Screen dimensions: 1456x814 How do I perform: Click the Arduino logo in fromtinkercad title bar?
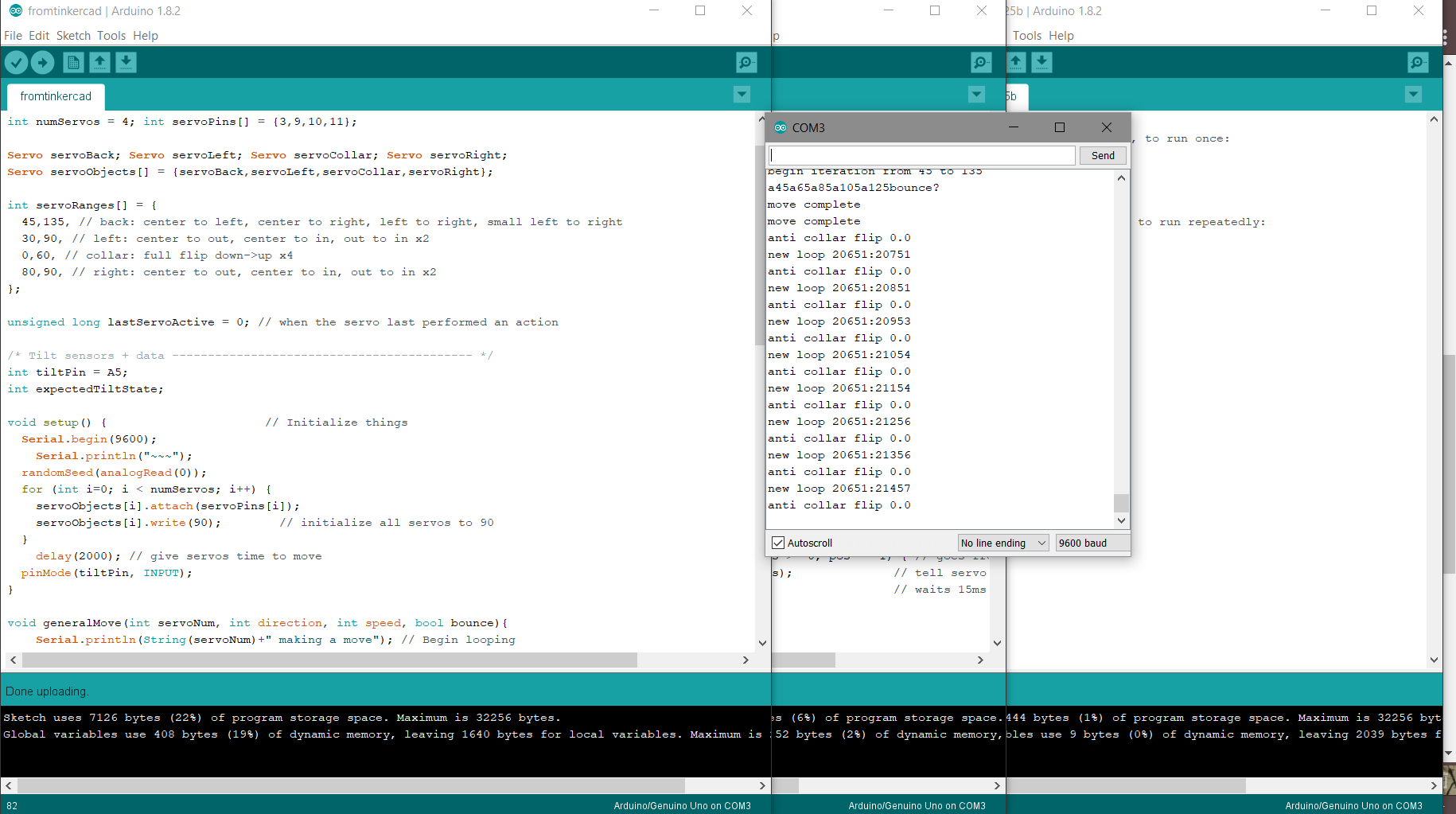point(15,10)
